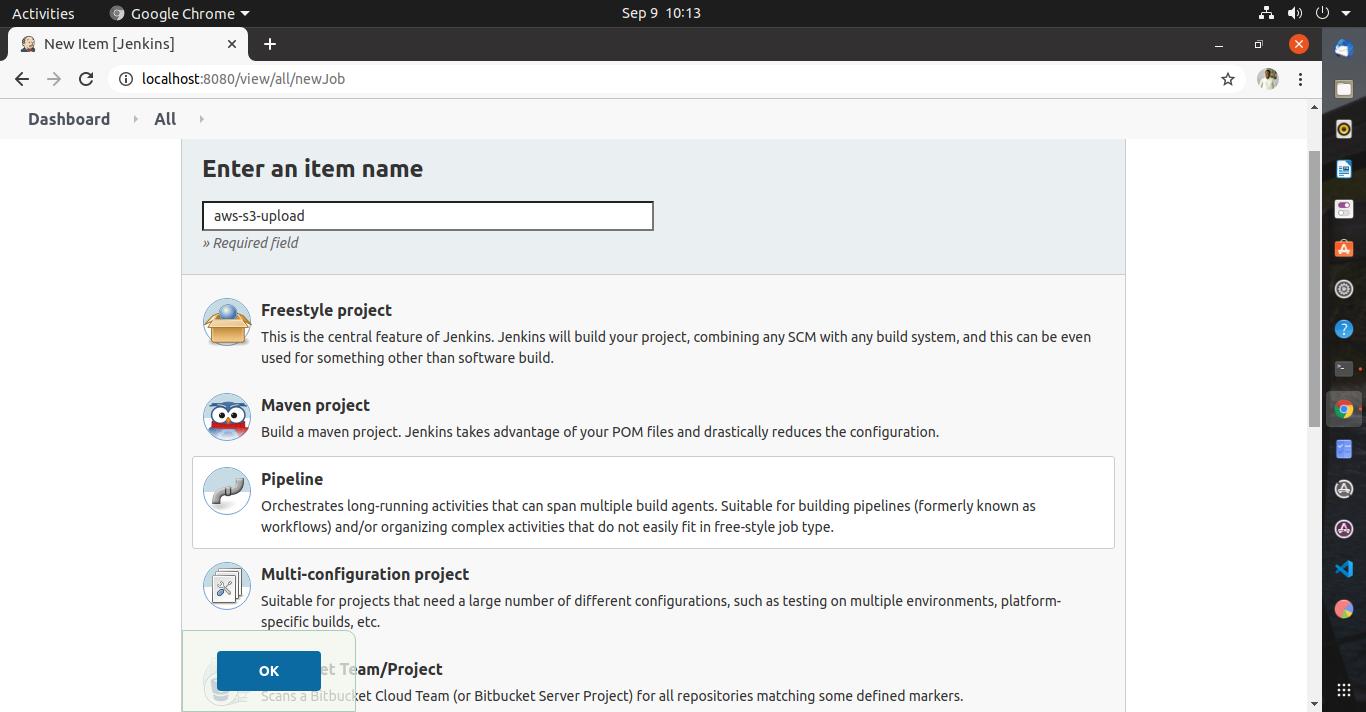
Task: Click inside the item name field
Action: 427,216
